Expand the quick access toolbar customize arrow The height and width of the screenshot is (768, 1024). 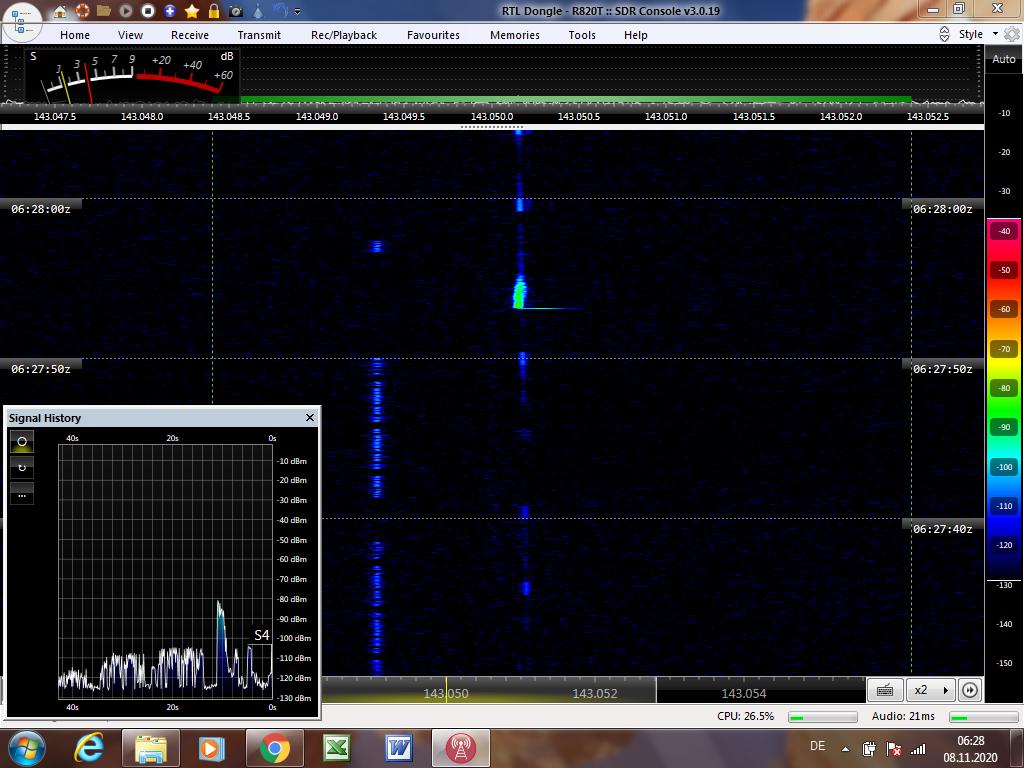(x=298, y=12)
